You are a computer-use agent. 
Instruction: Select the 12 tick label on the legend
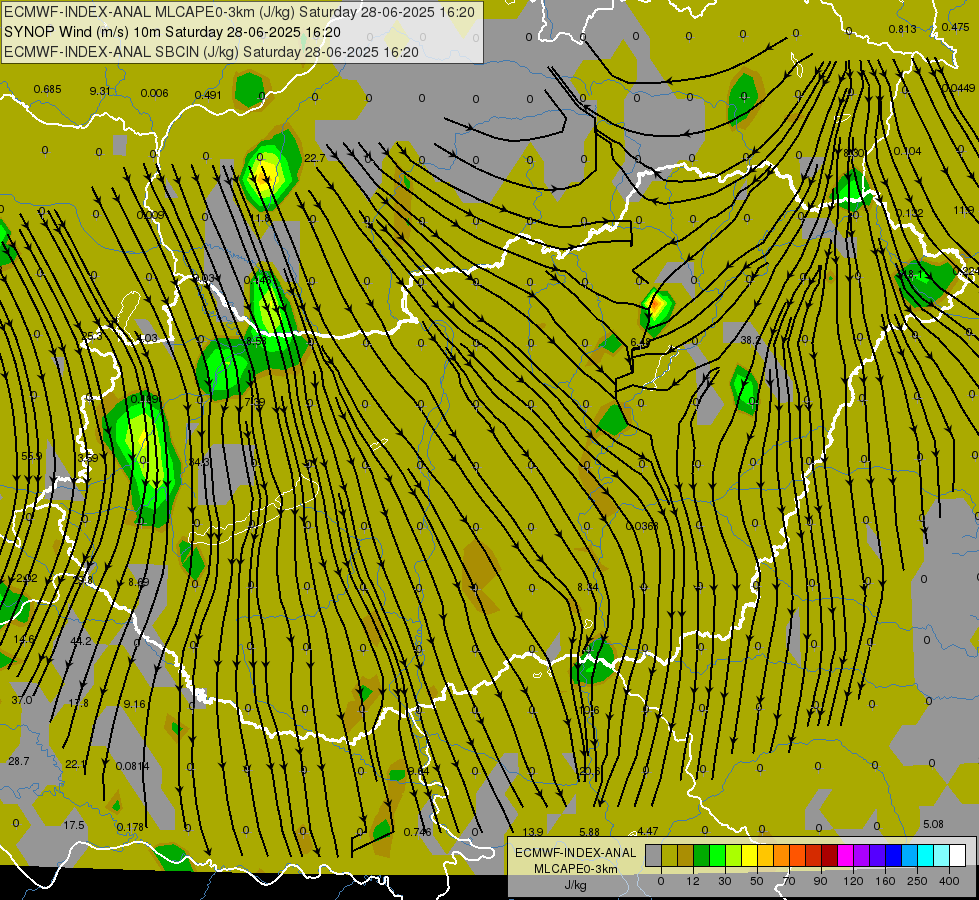click(x=693, y=881)
